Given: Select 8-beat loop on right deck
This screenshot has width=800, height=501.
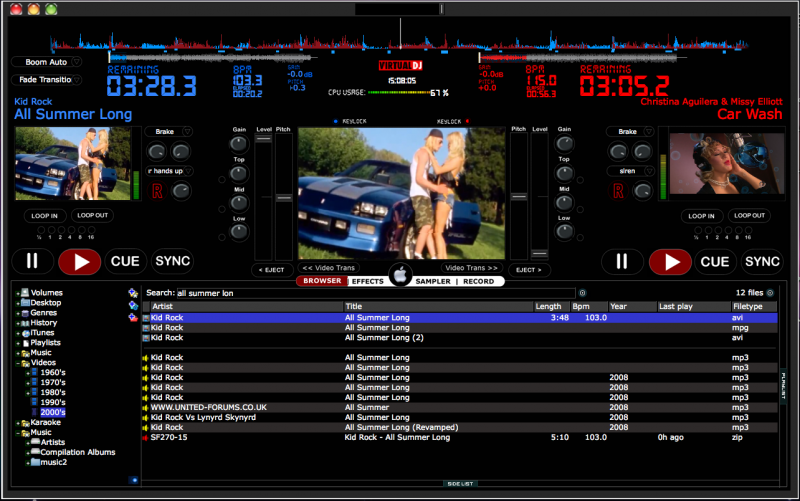Looking at the screenshot, I should pyautogui.click(x=737, y=230).
